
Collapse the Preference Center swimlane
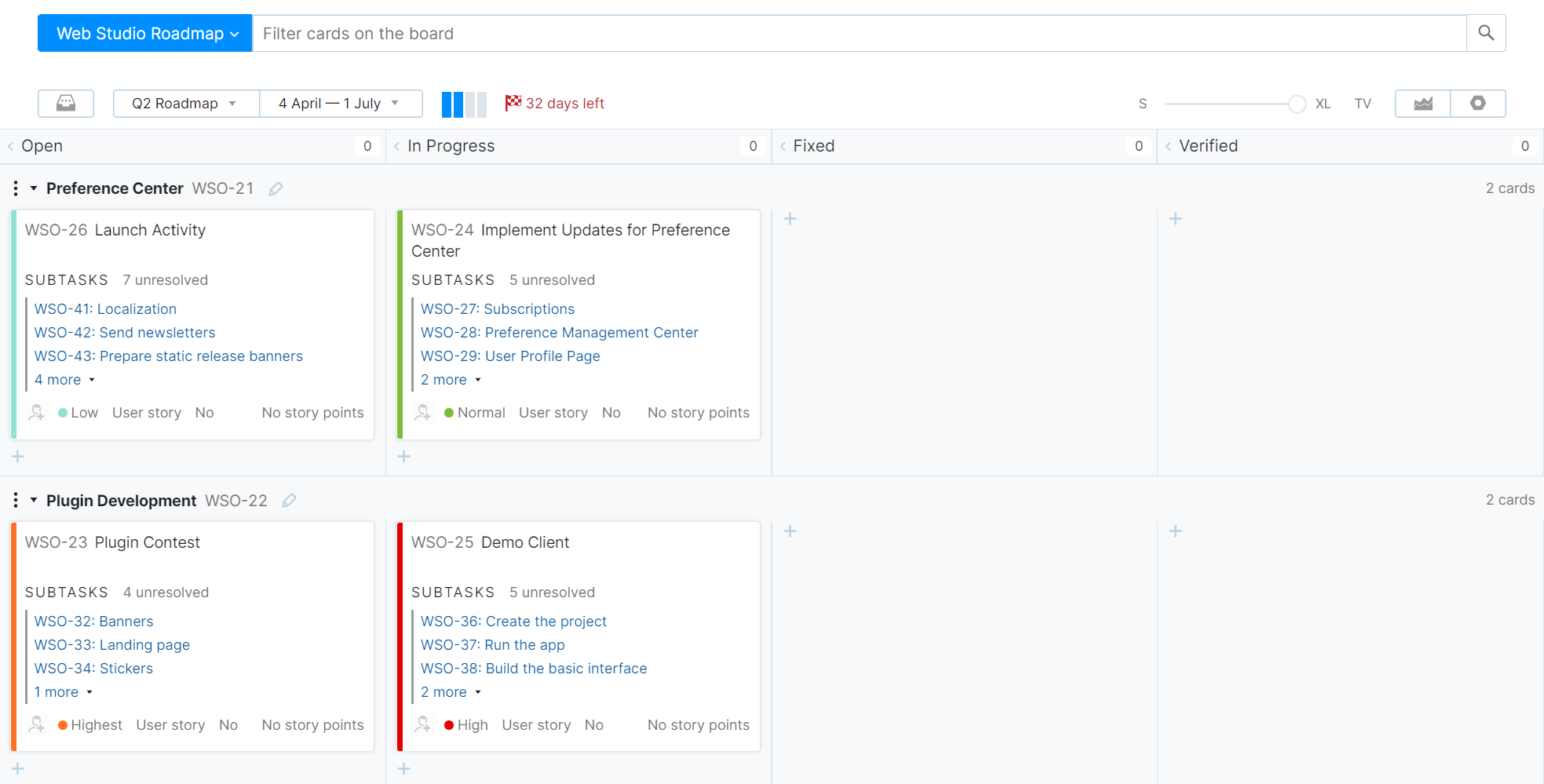pos(34,188)
